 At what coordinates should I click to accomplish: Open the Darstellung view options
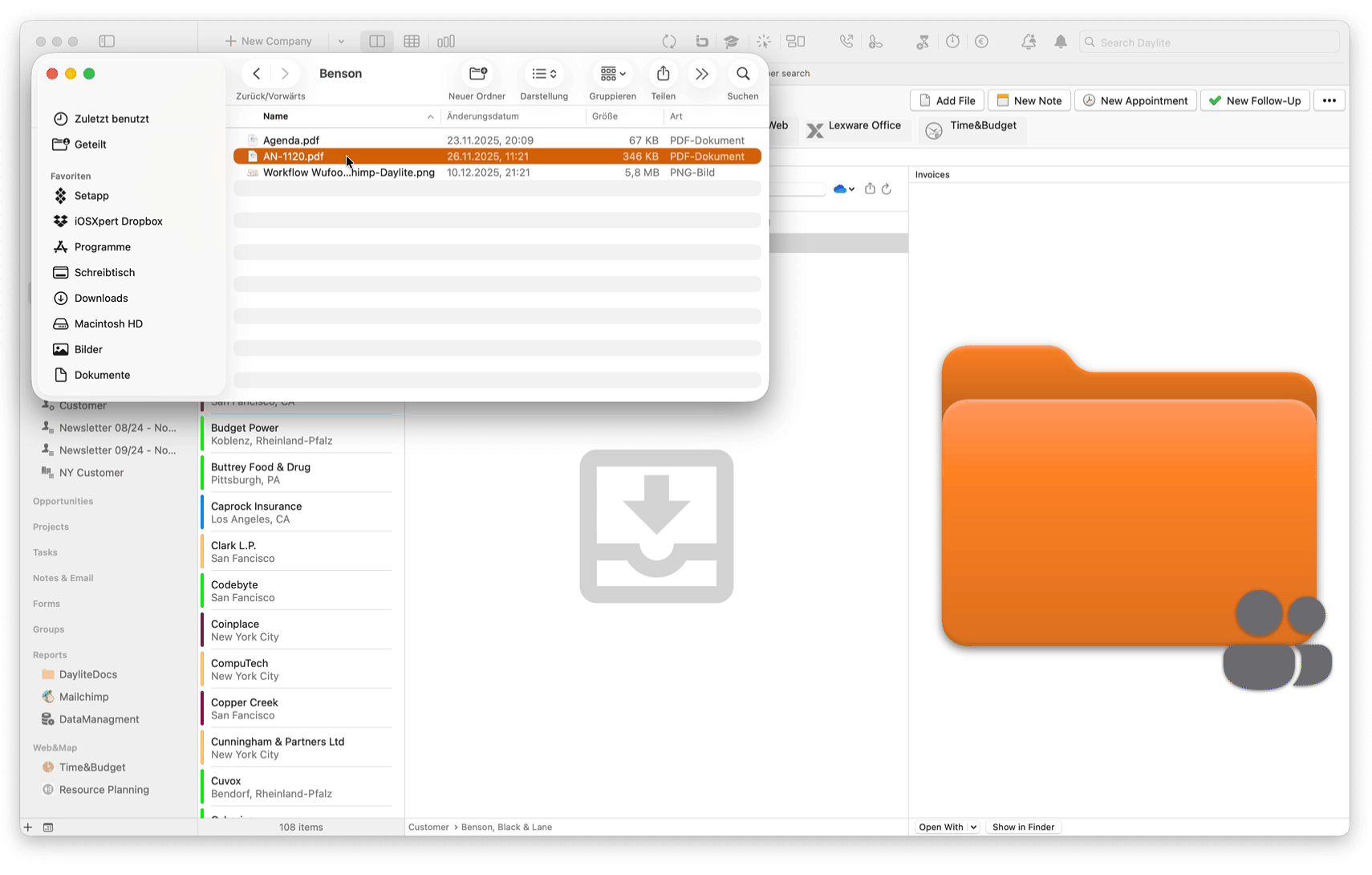click(x=544, y=74)
